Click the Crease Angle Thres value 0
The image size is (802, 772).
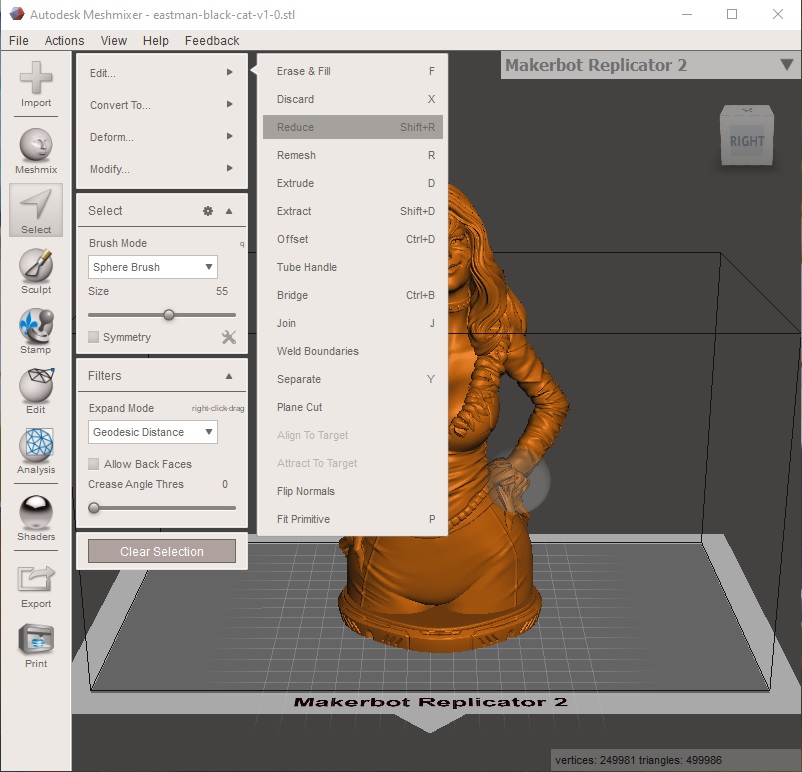[x=225, y=484]
